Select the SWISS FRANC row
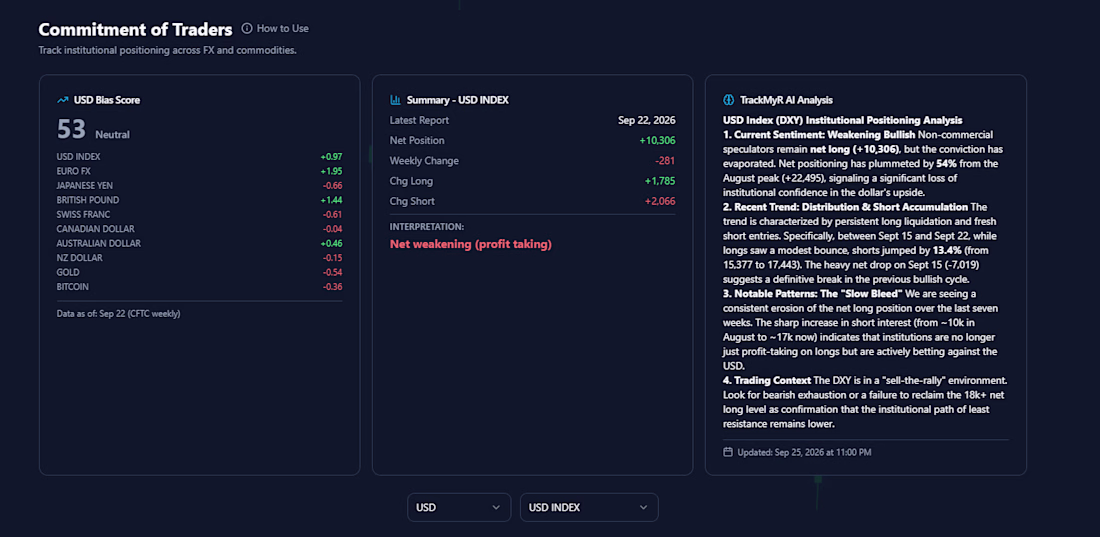Image resolution: width=1100 pixels, height=537 pixels. [199, 214]
